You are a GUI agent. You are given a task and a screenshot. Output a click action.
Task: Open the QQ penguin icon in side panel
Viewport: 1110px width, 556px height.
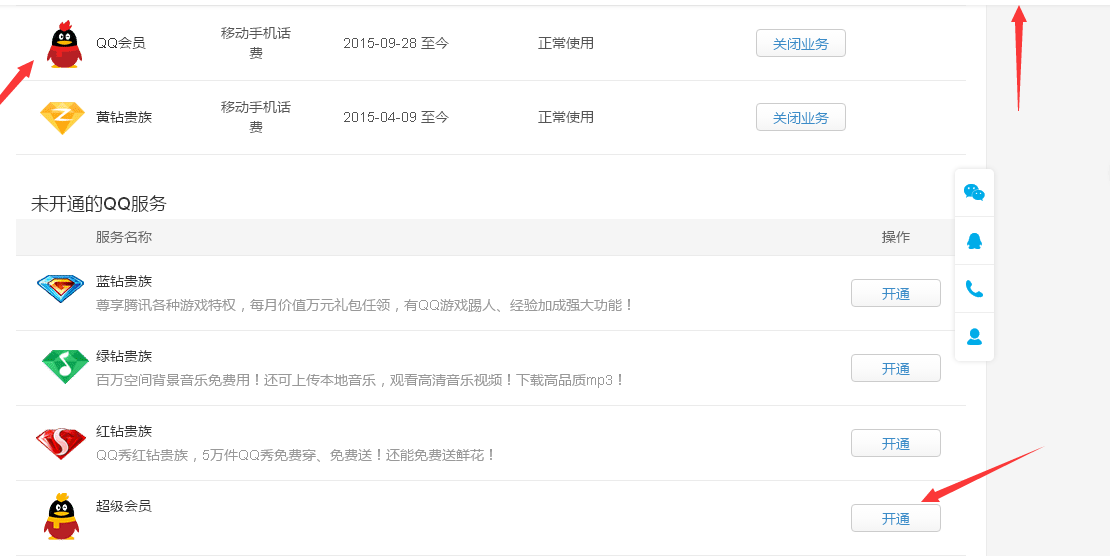tap(974, 241)
